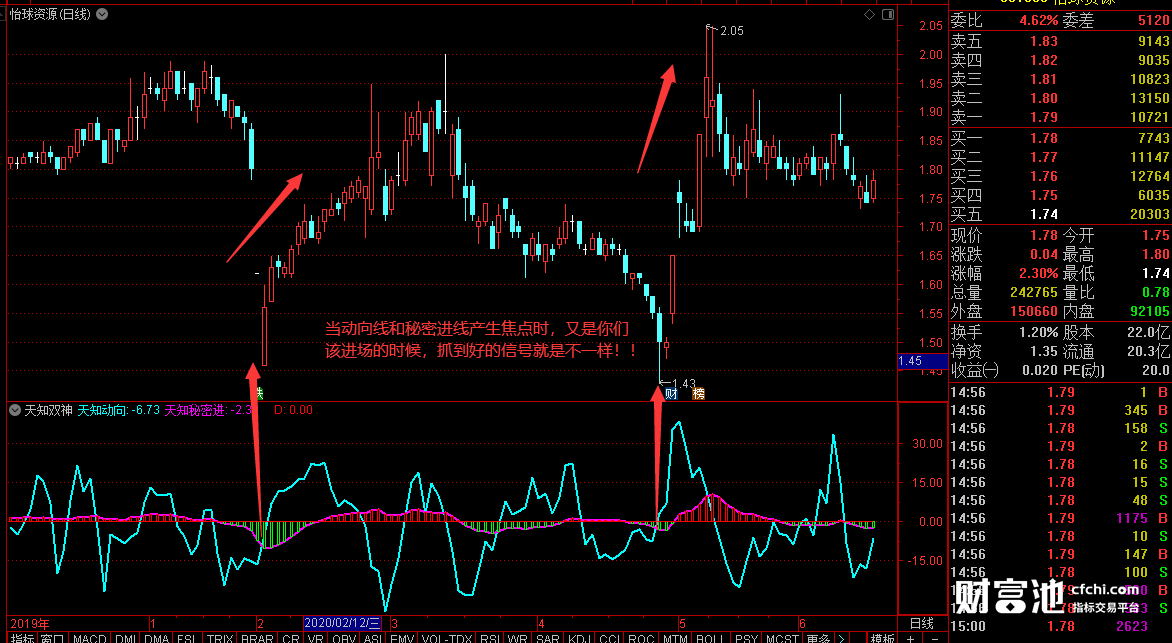
Task: Select the 卖三 row at price 1.81
Action: (x=1060, y=79)
